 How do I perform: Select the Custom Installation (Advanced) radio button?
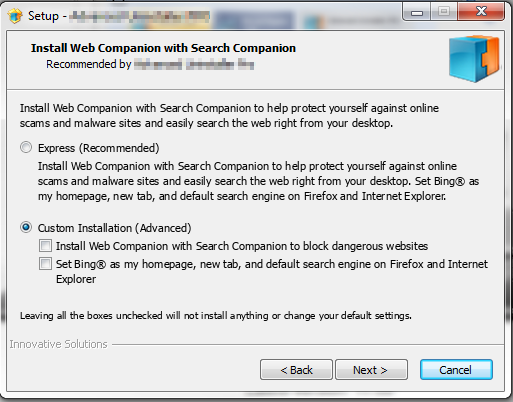tap(26, 227)
